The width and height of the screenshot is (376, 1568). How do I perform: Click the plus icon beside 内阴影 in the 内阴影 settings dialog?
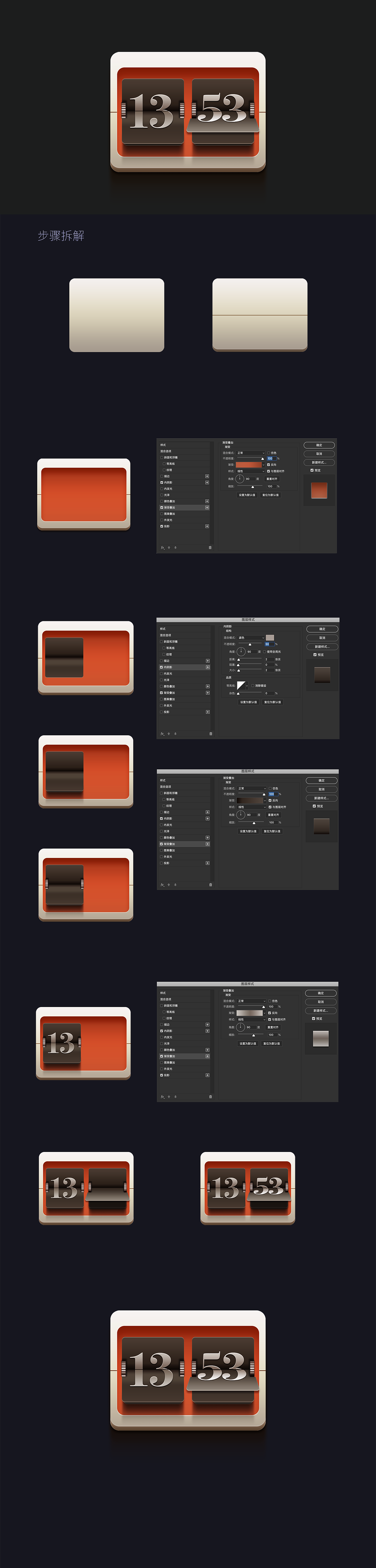point(208,667)
